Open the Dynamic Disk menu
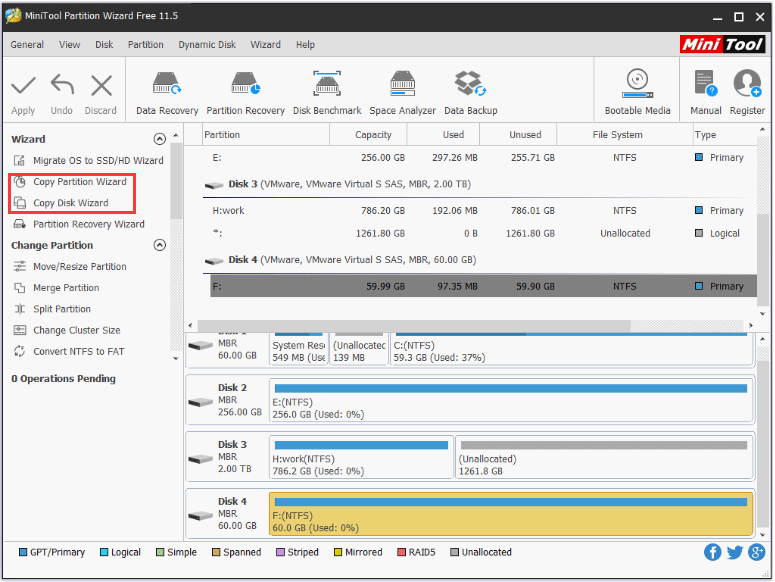This screenshot has width=775, height=582. click(207, 44)
